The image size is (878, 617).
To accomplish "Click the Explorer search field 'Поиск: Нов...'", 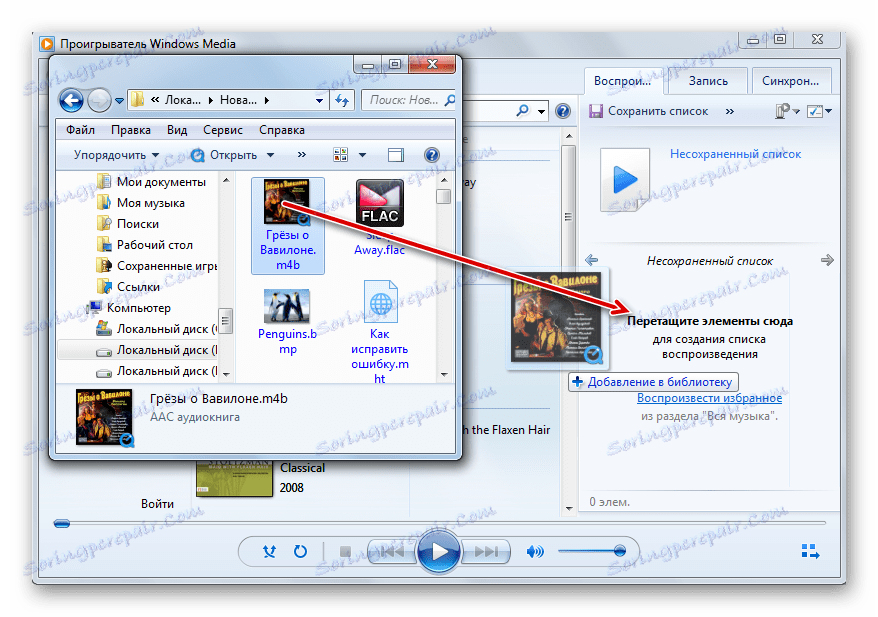I will coord(408,101).
